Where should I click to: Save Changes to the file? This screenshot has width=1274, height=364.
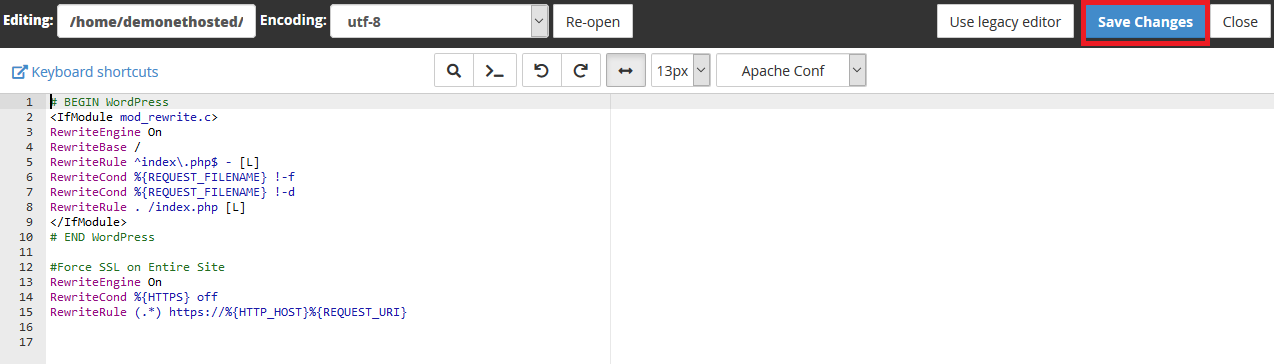coord(1145,21)
